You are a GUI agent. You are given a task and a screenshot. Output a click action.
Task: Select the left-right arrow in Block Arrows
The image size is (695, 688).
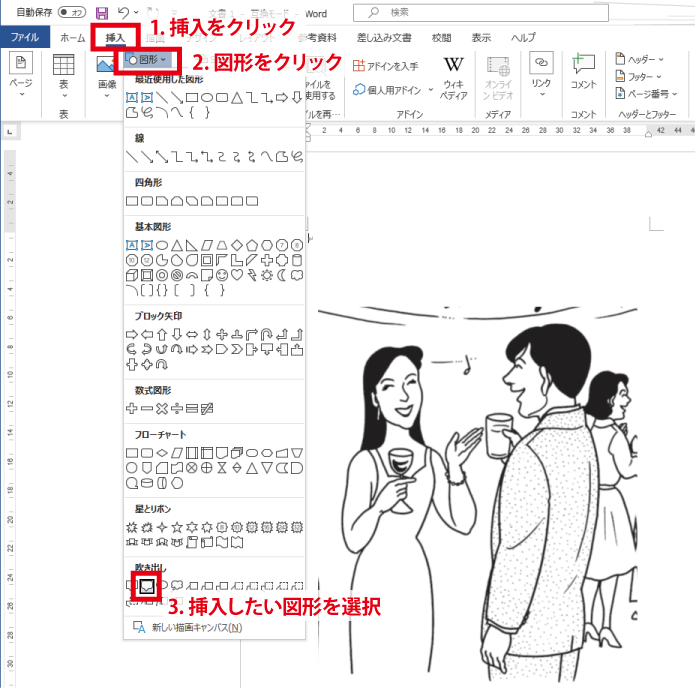(192, 334)
